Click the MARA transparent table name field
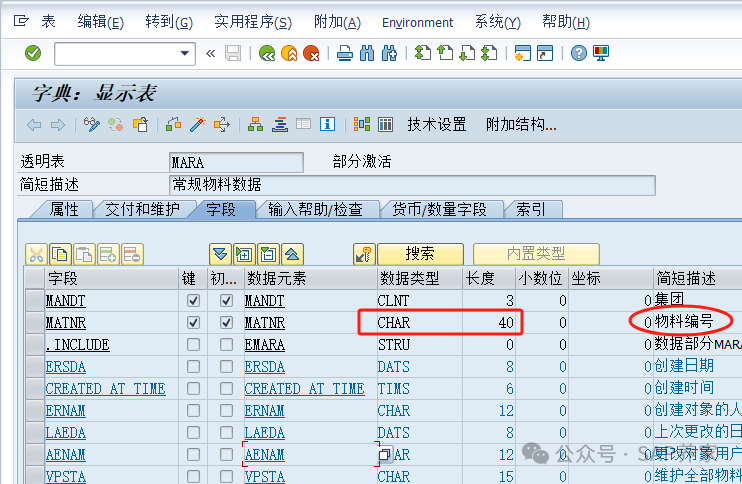This screenshot has width=742, height=484. tap(236, 163)
